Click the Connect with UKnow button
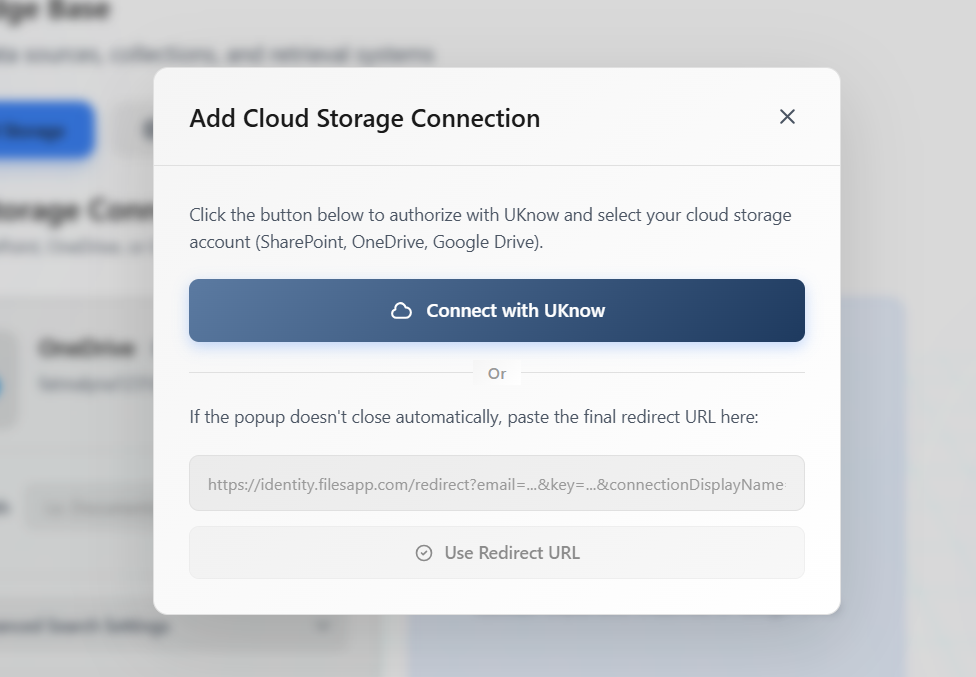976x677 pixels. coord(497,310)
